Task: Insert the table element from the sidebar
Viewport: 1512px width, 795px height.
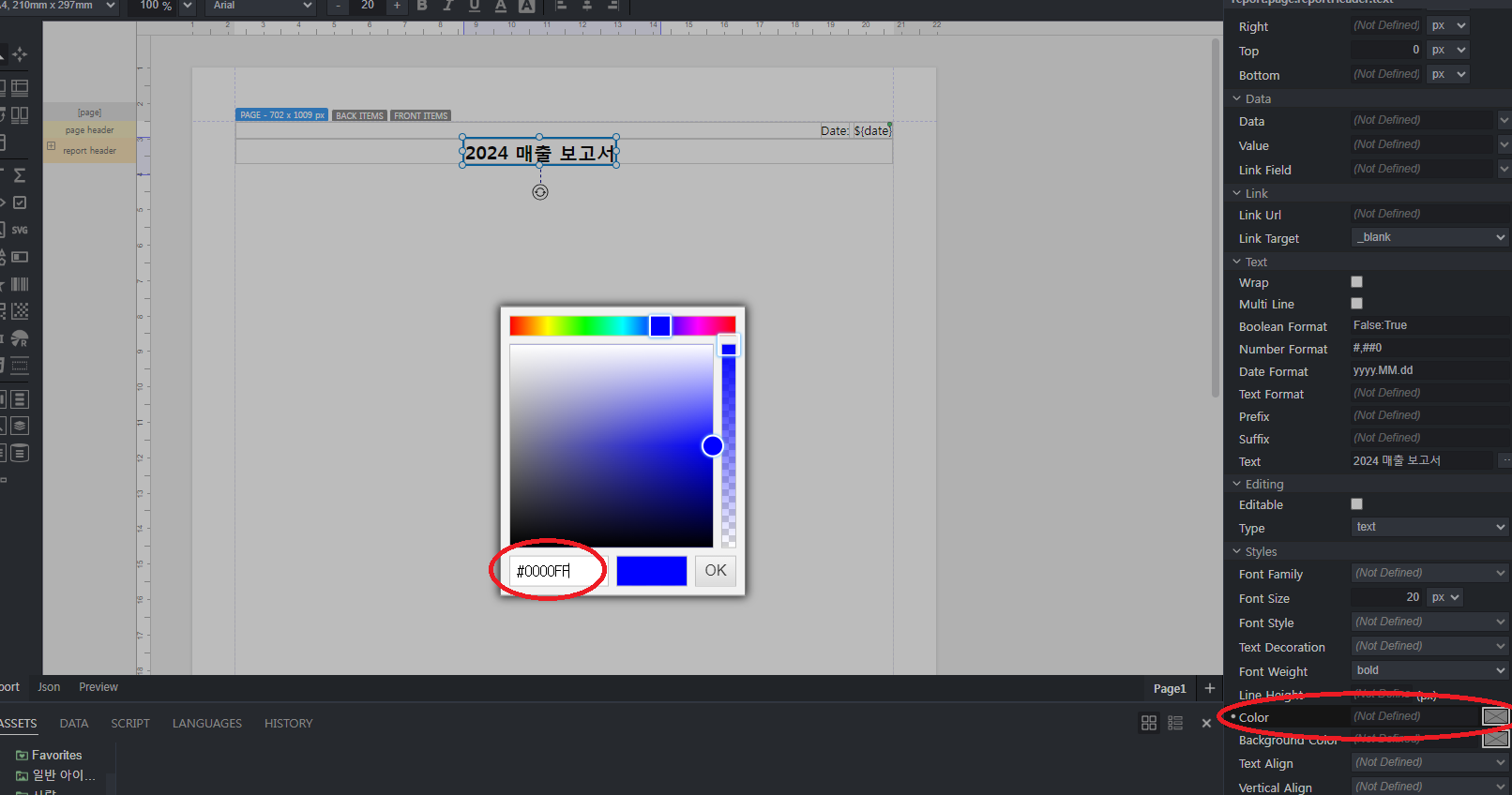Action: tap(20, 88)
